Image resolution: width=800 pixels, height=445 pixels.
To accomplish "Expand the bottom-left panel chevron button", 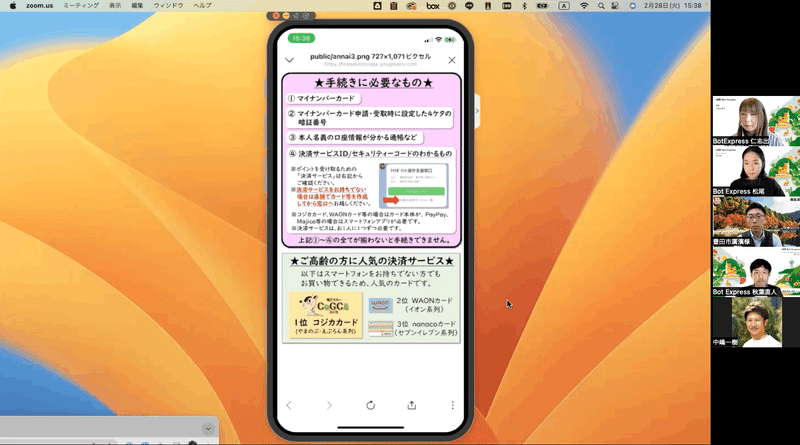I will tap(208, 429).
